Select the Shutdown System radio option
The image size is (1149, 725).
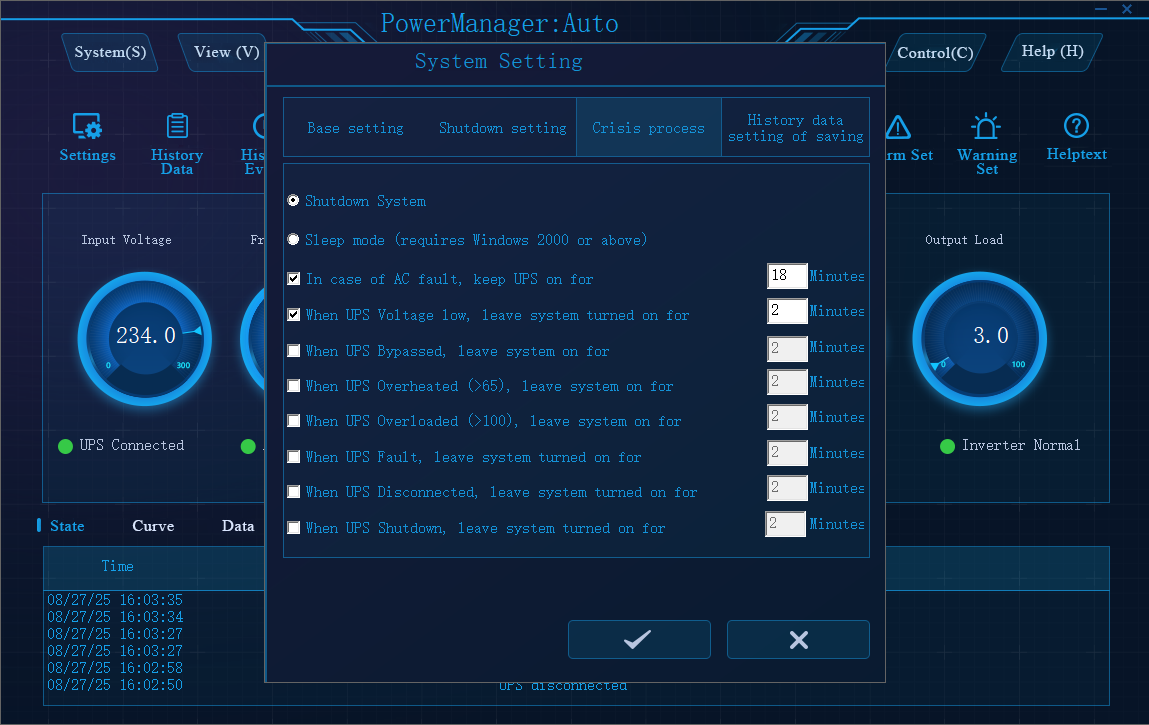(293, 201)
